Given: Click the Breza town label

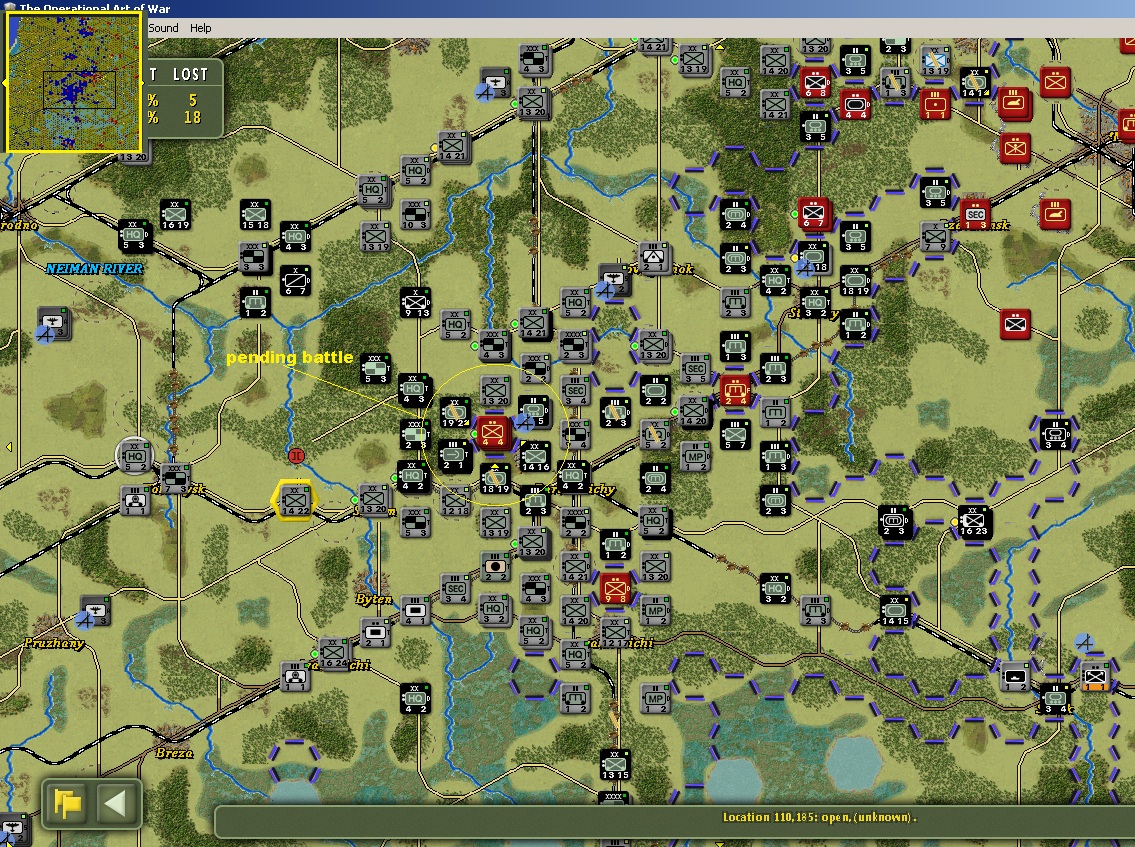Looking at the screenshot, I should [174, 753].
